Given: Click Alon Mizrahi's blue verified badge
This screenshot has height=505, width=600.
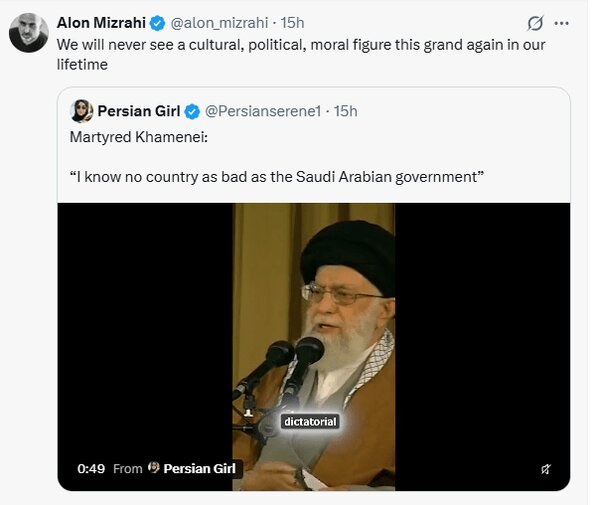Looking at the screenshot, I should [x=157, y=23].
